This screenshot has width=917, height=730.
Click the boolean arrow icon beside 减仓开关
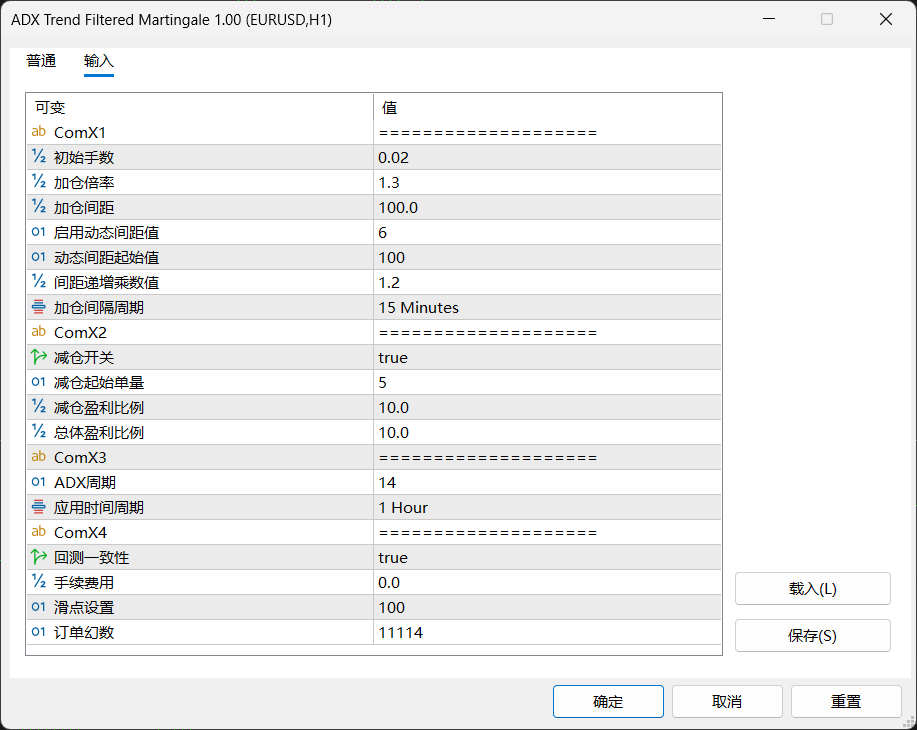pos(39,357)
